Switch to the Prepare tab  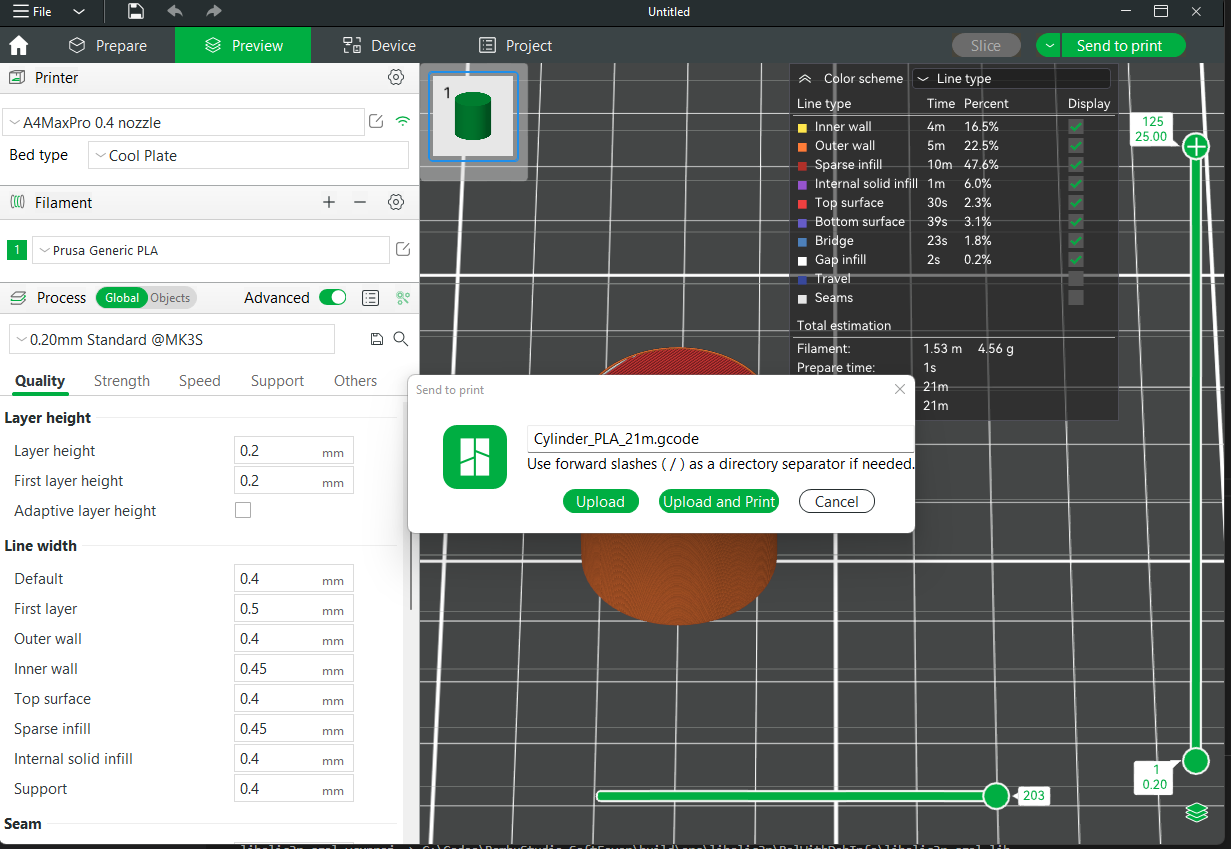[x=107, y=46]
